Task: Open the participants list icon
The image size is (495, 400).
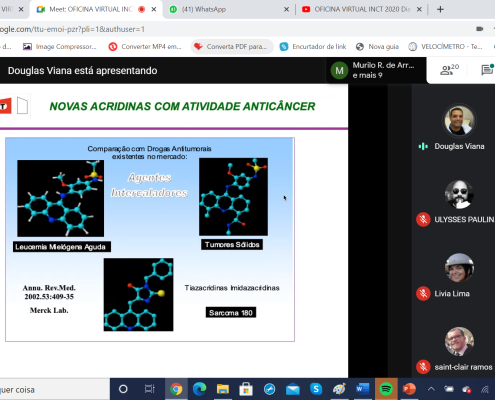Action: tap(449, 70)
